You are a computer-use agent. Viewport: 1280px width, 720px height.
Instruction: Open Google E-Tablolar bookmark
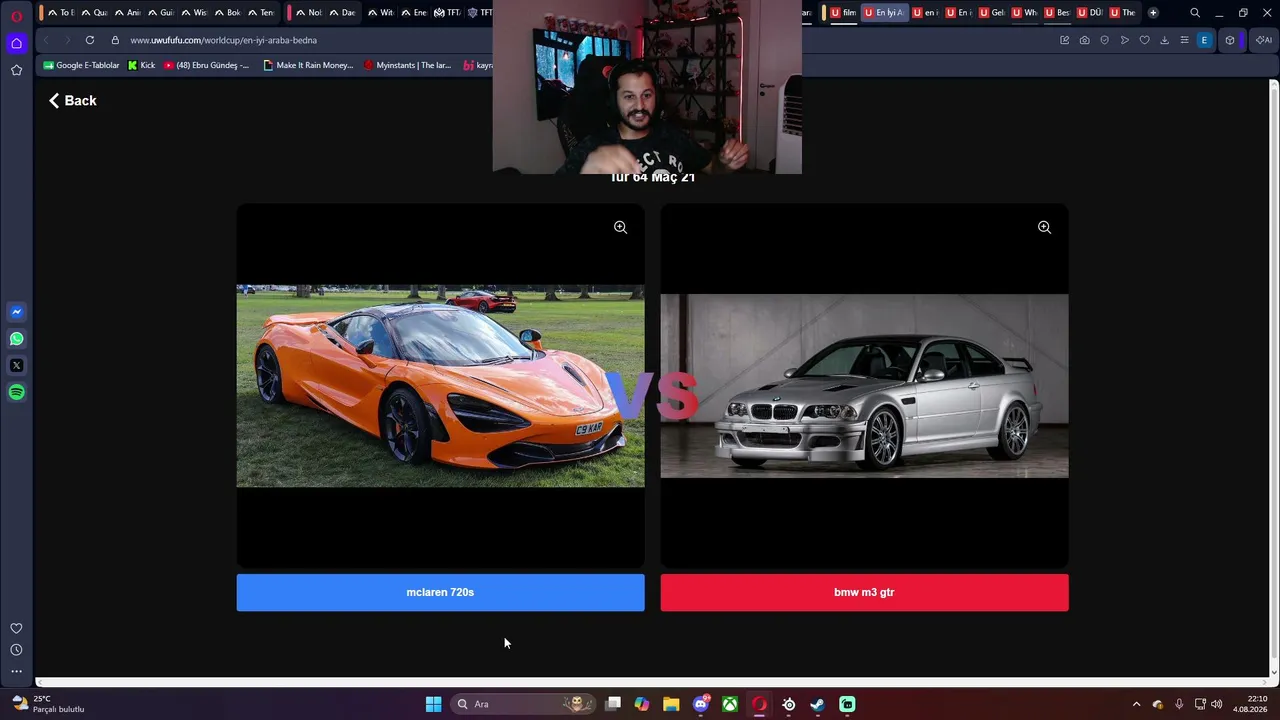point(81,65)
